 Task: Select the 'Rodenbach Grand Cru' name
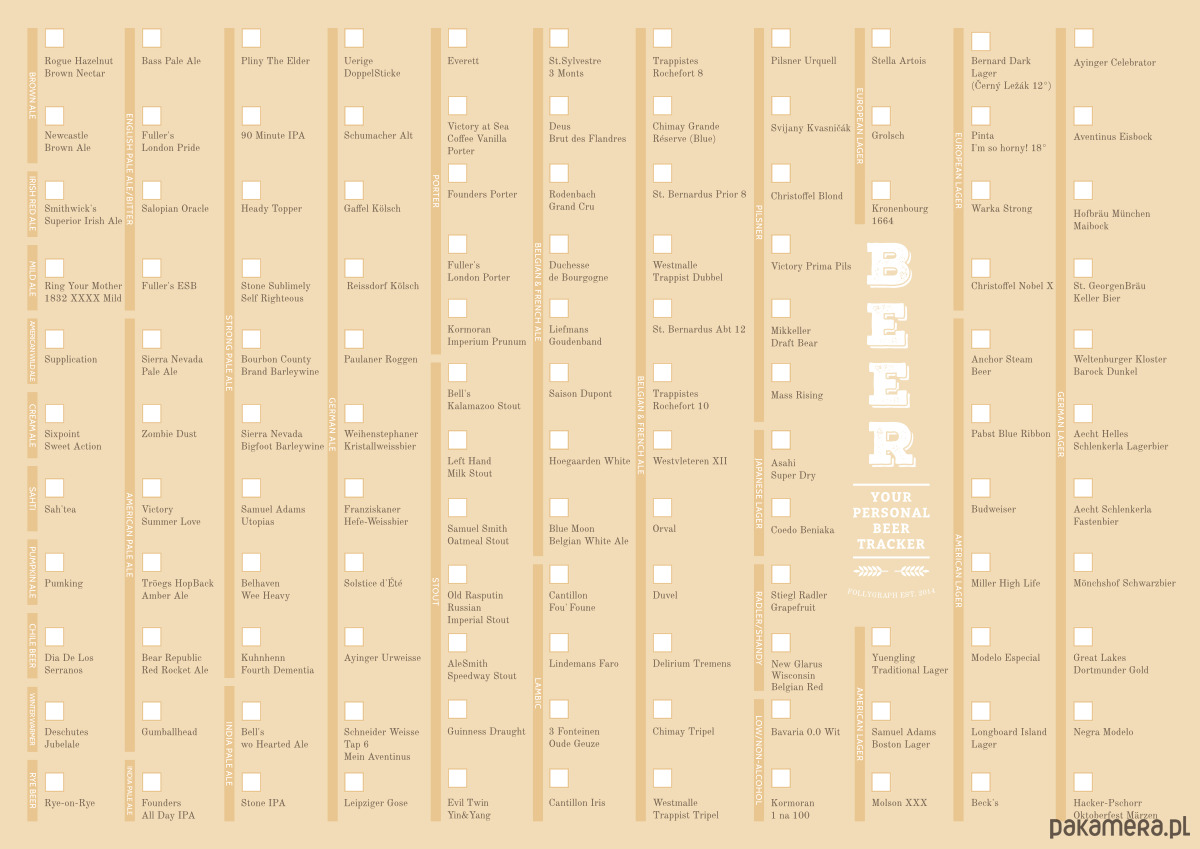click(573, 201)
